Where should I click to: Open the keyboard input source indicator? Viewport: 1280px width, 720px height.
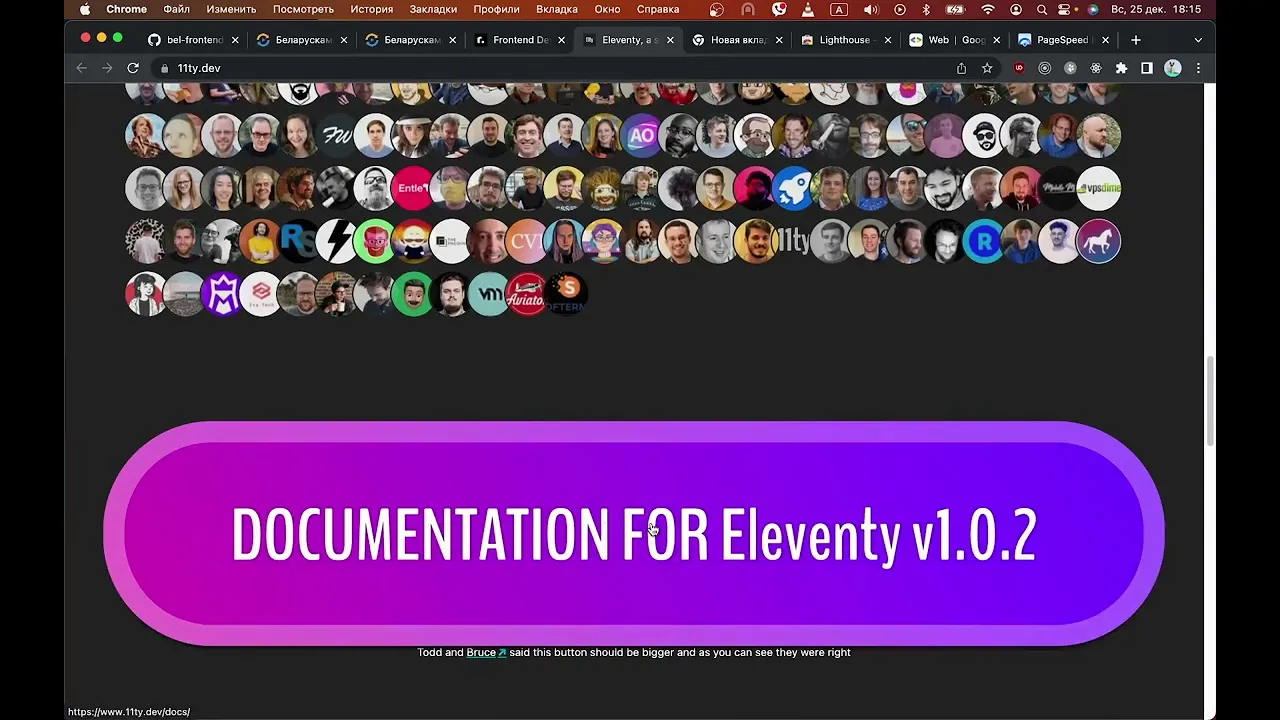[x=840, y=9]
